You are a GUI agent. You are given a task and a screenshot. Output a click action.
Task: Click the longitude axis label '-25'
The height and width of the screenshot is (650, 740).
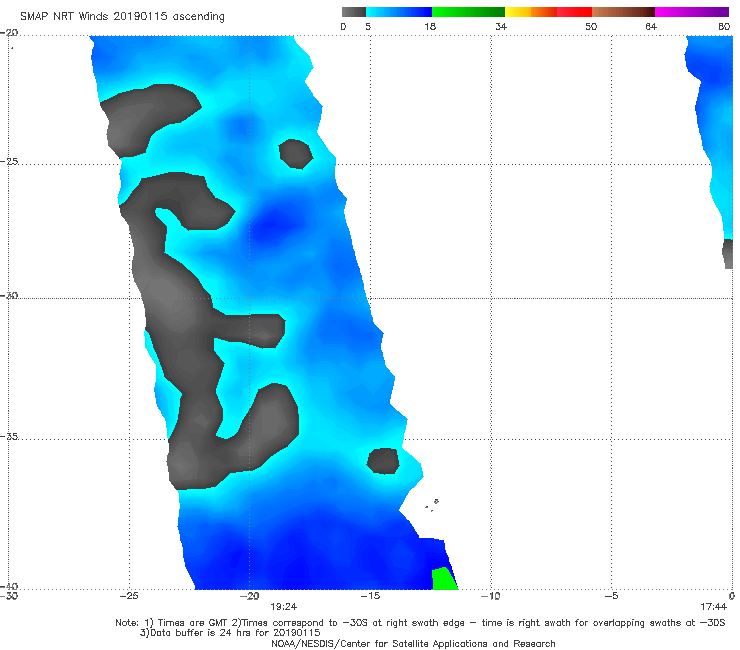point(129,596)
